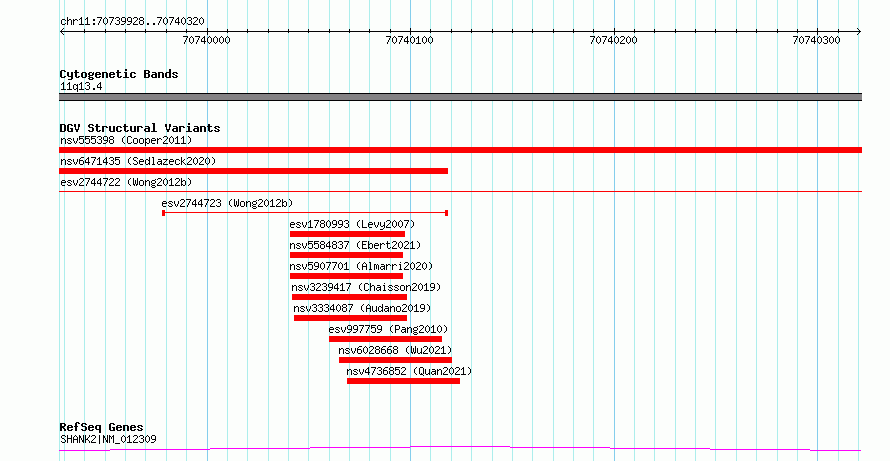The image size is (890, 461).
Task: Select the red bar under nsv6028668
Action: coord(396,360)
